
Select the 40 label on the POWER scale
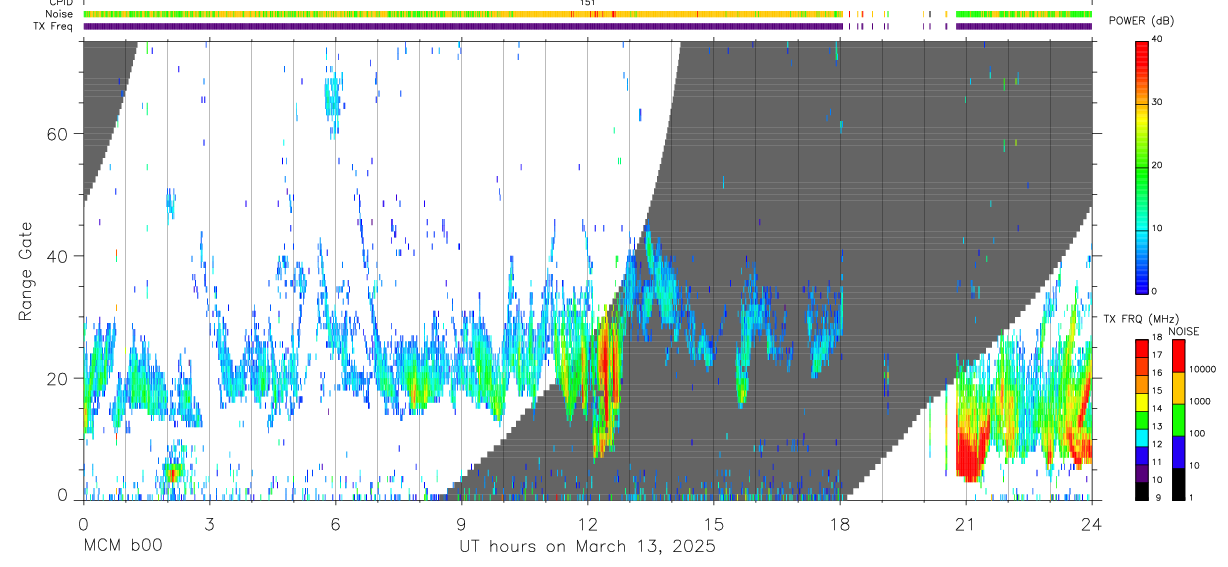(1159, 40)
